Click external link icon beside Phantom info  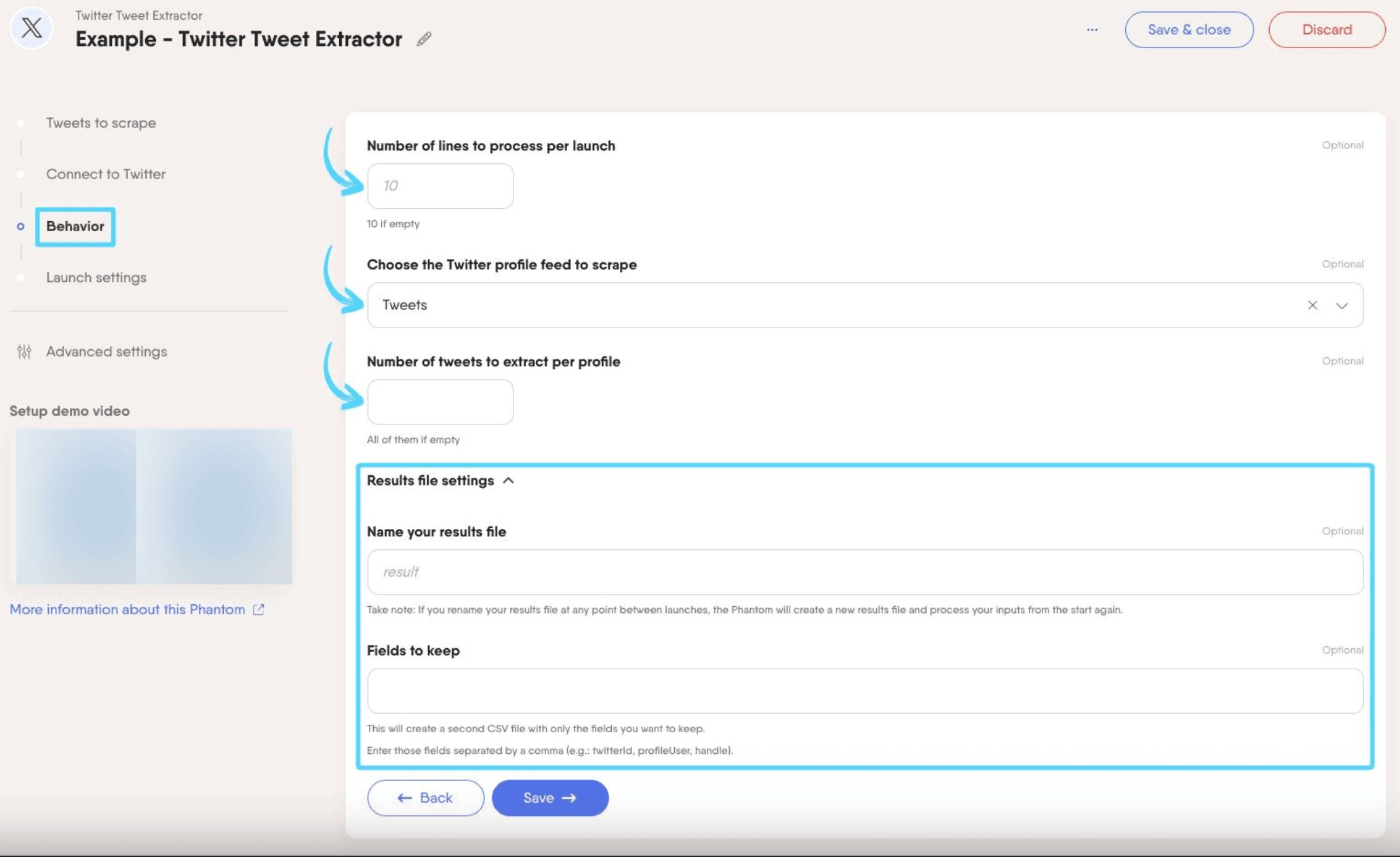tap(258, 610)
